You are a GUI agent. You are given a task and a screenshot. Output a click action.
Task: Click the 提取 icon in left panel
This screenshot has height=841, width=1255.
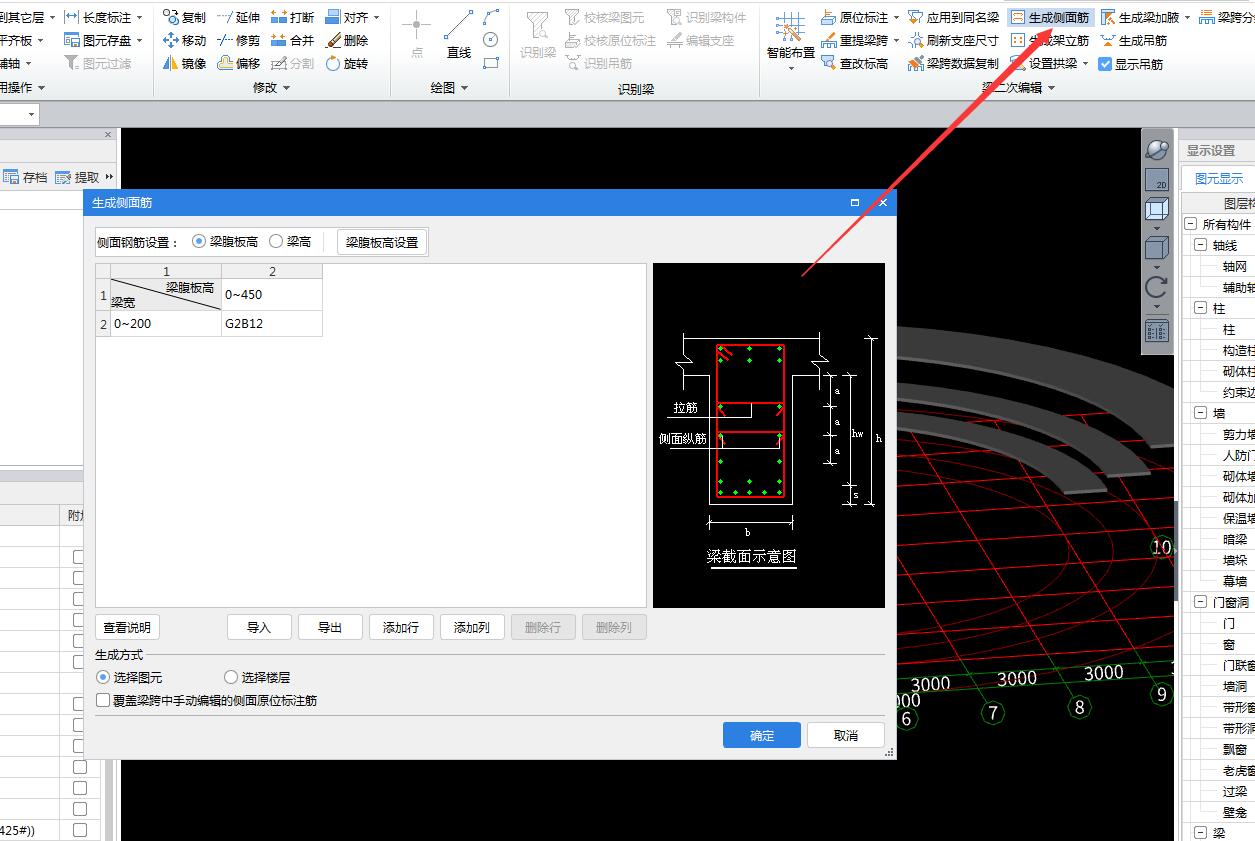78,177
